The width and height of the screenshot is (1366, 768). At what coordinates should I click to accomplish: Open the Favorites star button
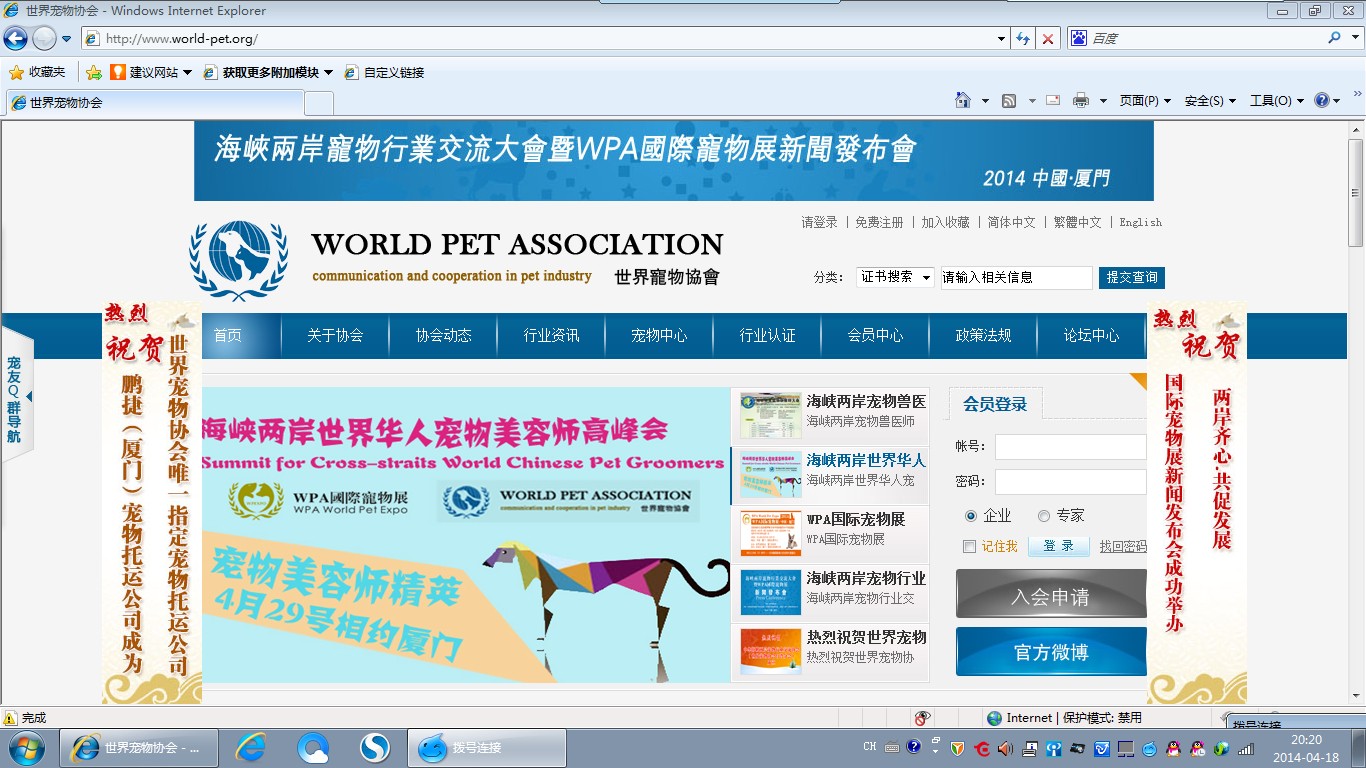click(37, 72)
